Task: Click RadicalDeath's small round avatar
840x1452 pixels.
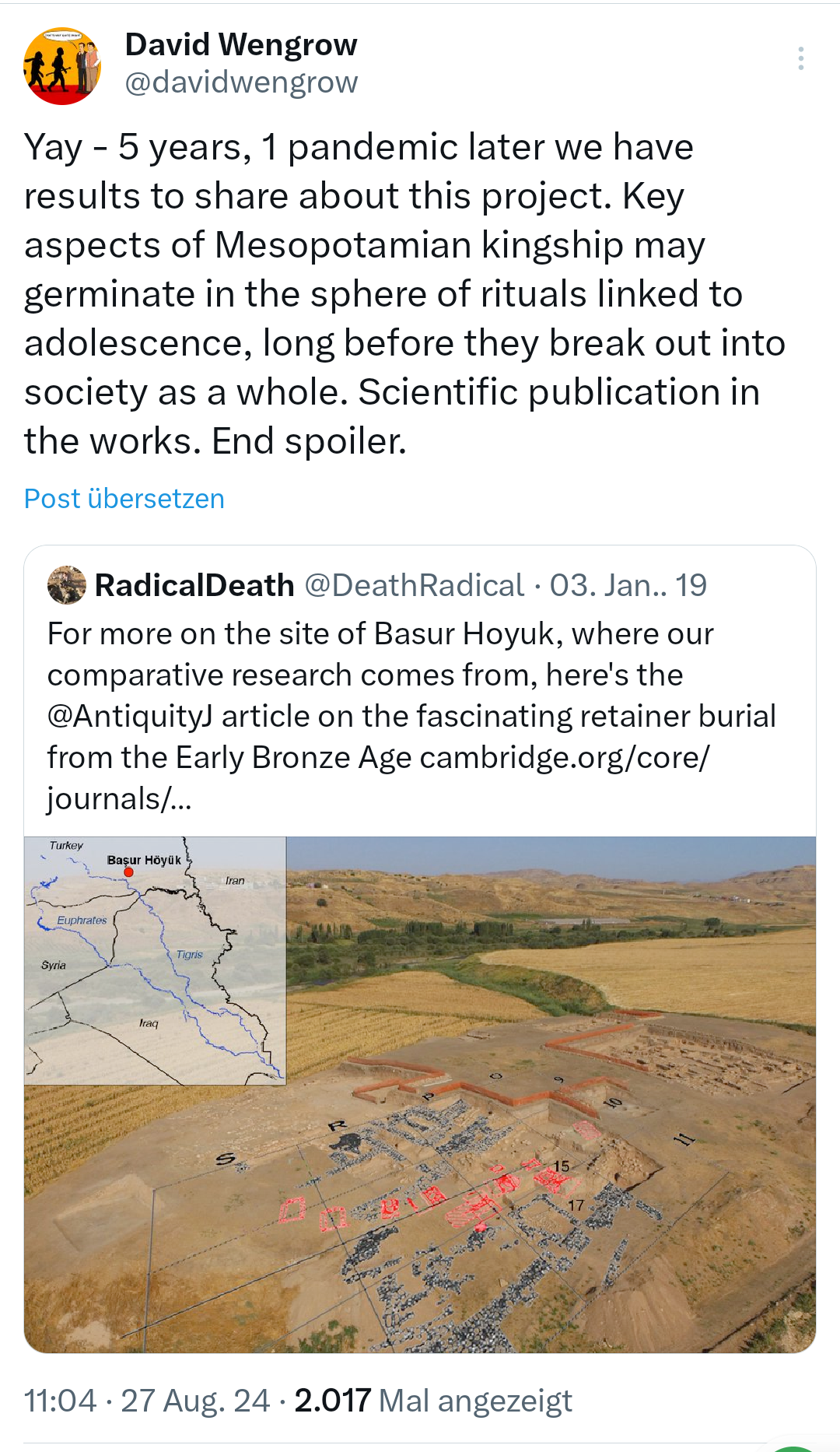Action: [x=67, y=585]
